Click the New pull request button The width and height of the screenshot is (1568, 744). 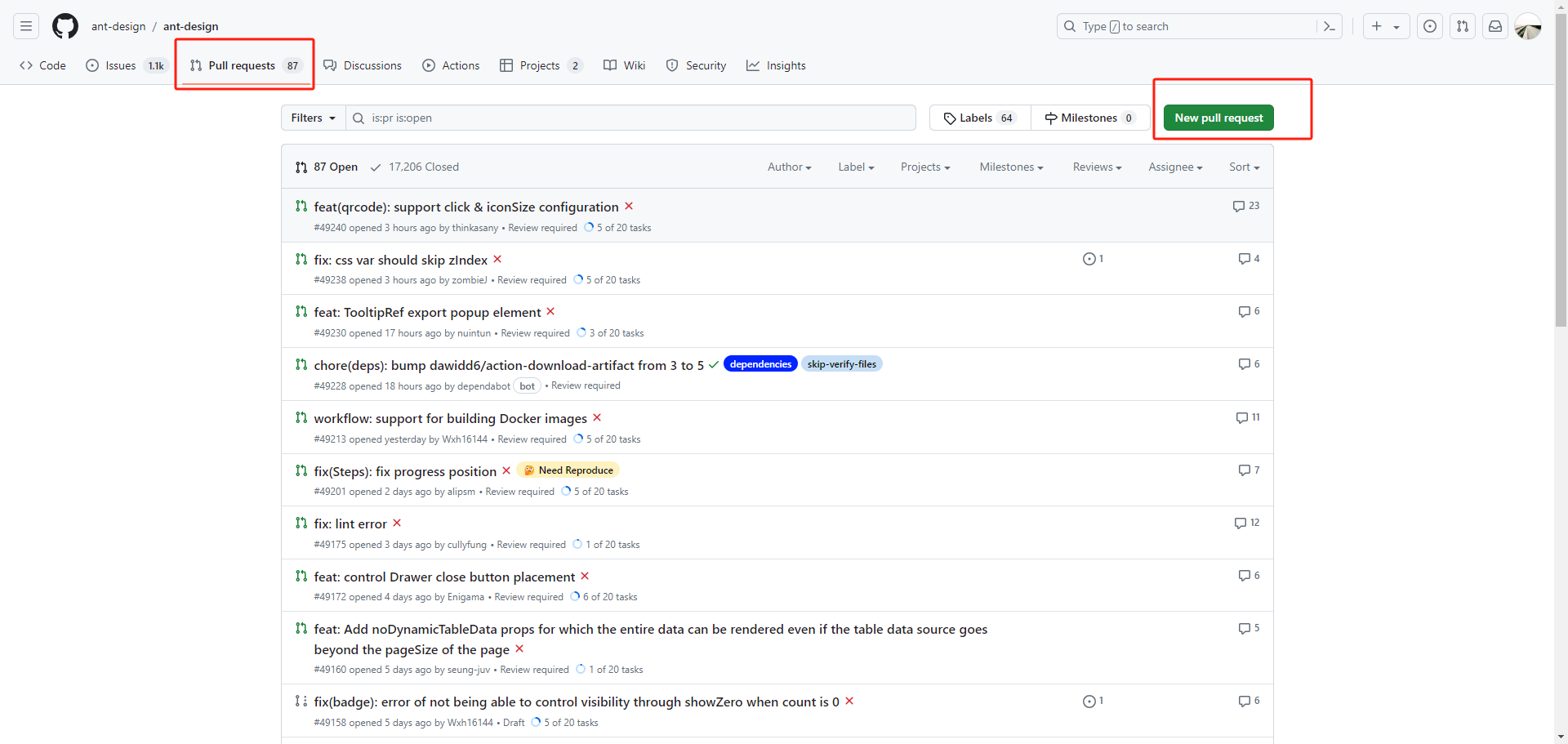(1218, 118)
